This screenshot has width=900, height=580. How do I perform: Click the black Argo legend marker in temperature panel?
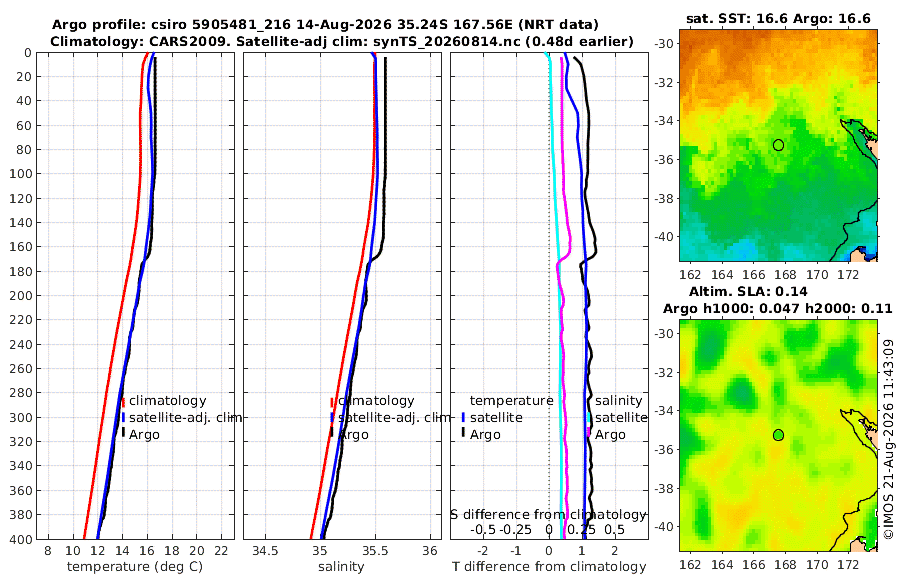123,432
